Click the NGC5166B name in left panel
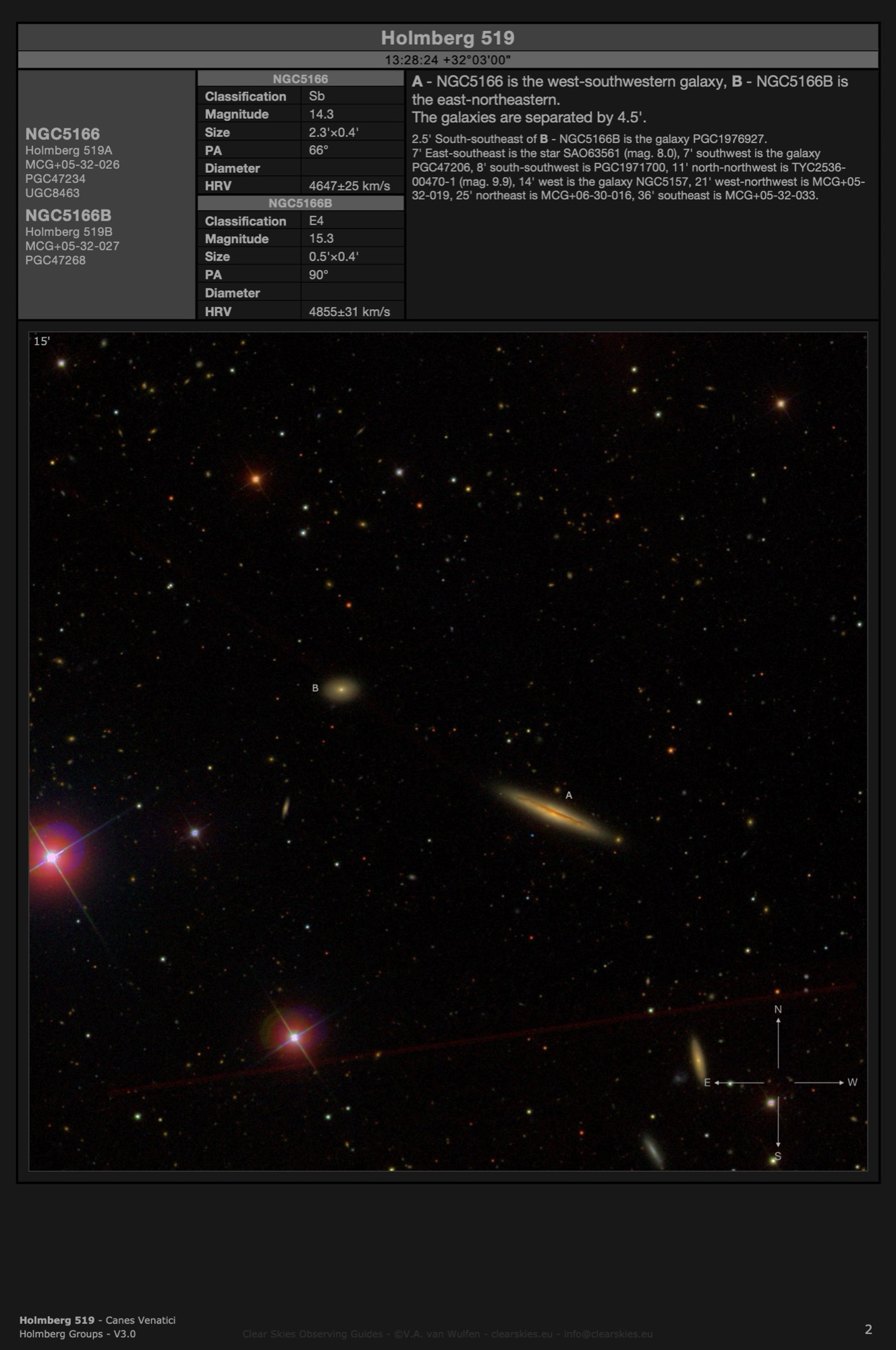This screenshot has height=1350, width=896. pyautogui.click(x=68, y=215)
